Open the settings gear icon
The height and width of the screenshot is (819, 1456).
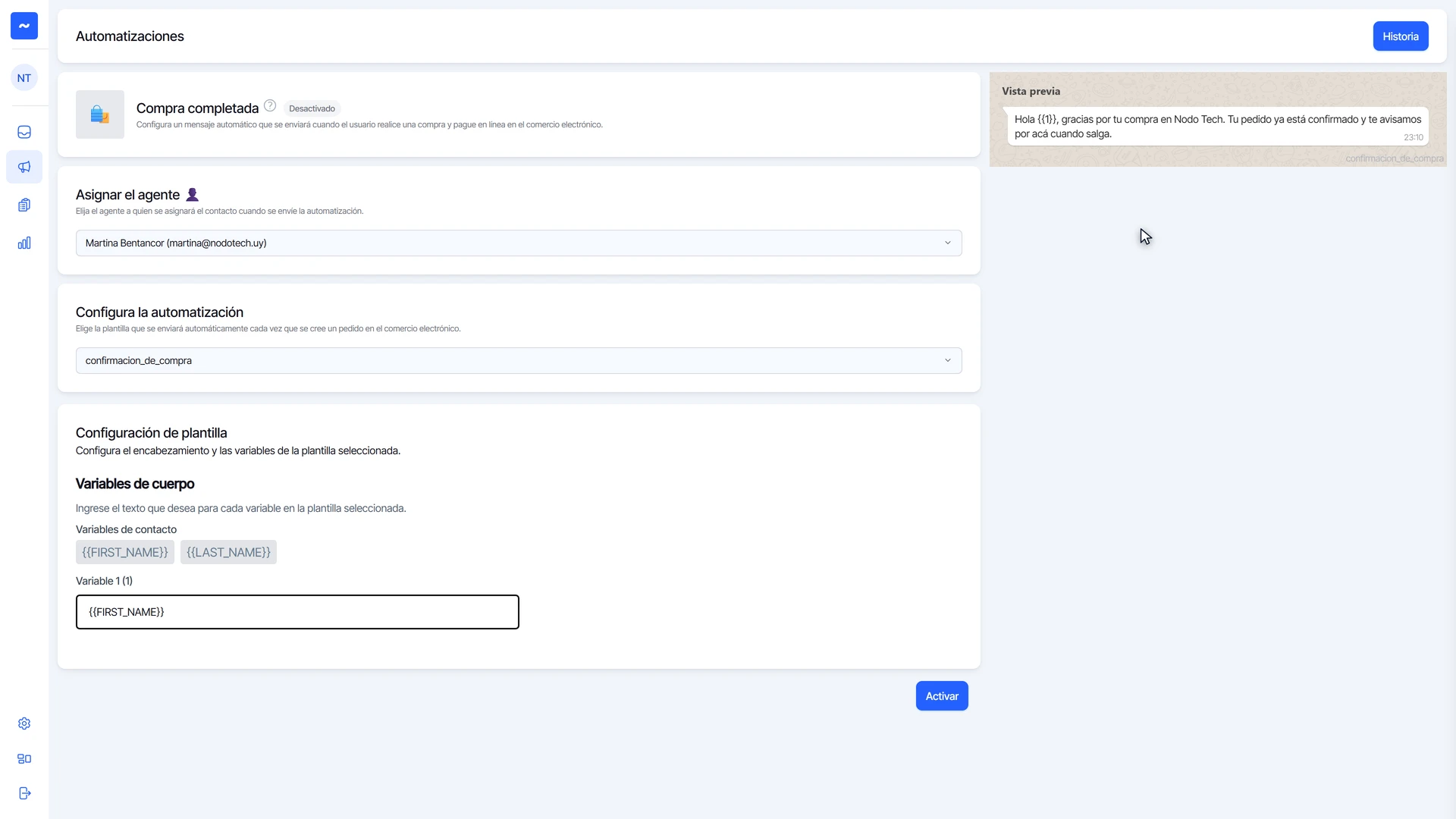pos(24,723)
